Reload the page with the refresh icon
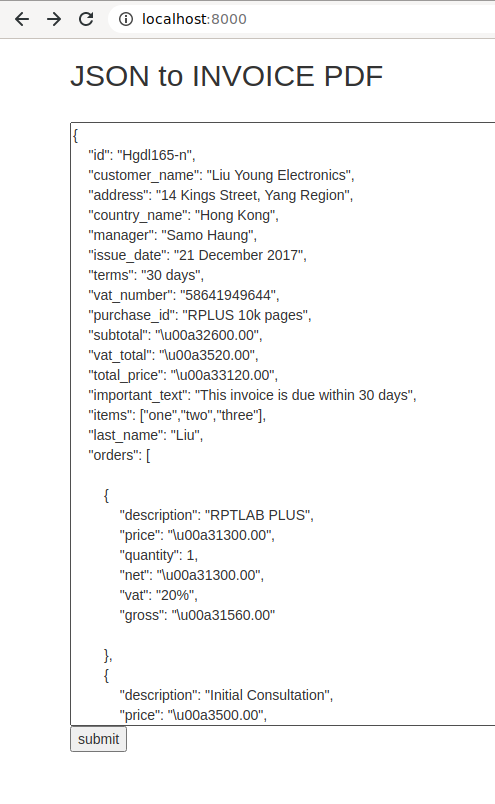The image size is (495, 804). point(86,19)
